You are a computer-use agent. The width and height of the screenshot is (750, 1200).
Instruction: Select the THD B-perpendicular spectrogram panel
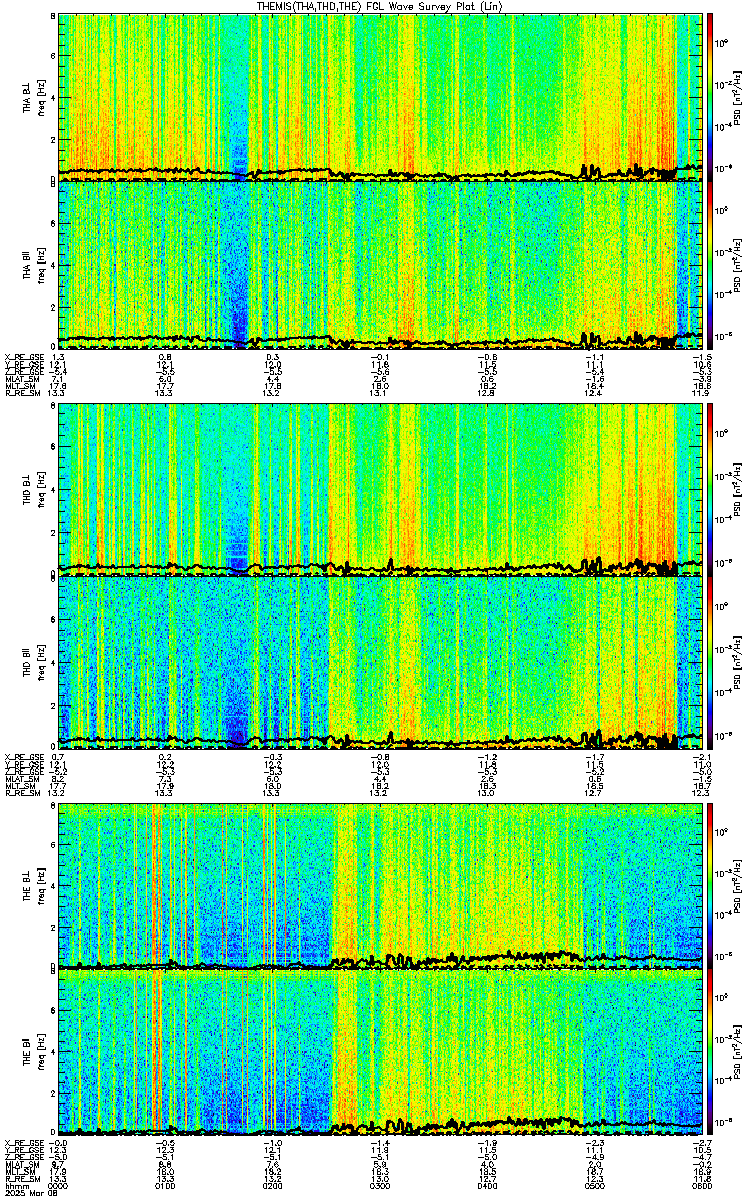381,491
